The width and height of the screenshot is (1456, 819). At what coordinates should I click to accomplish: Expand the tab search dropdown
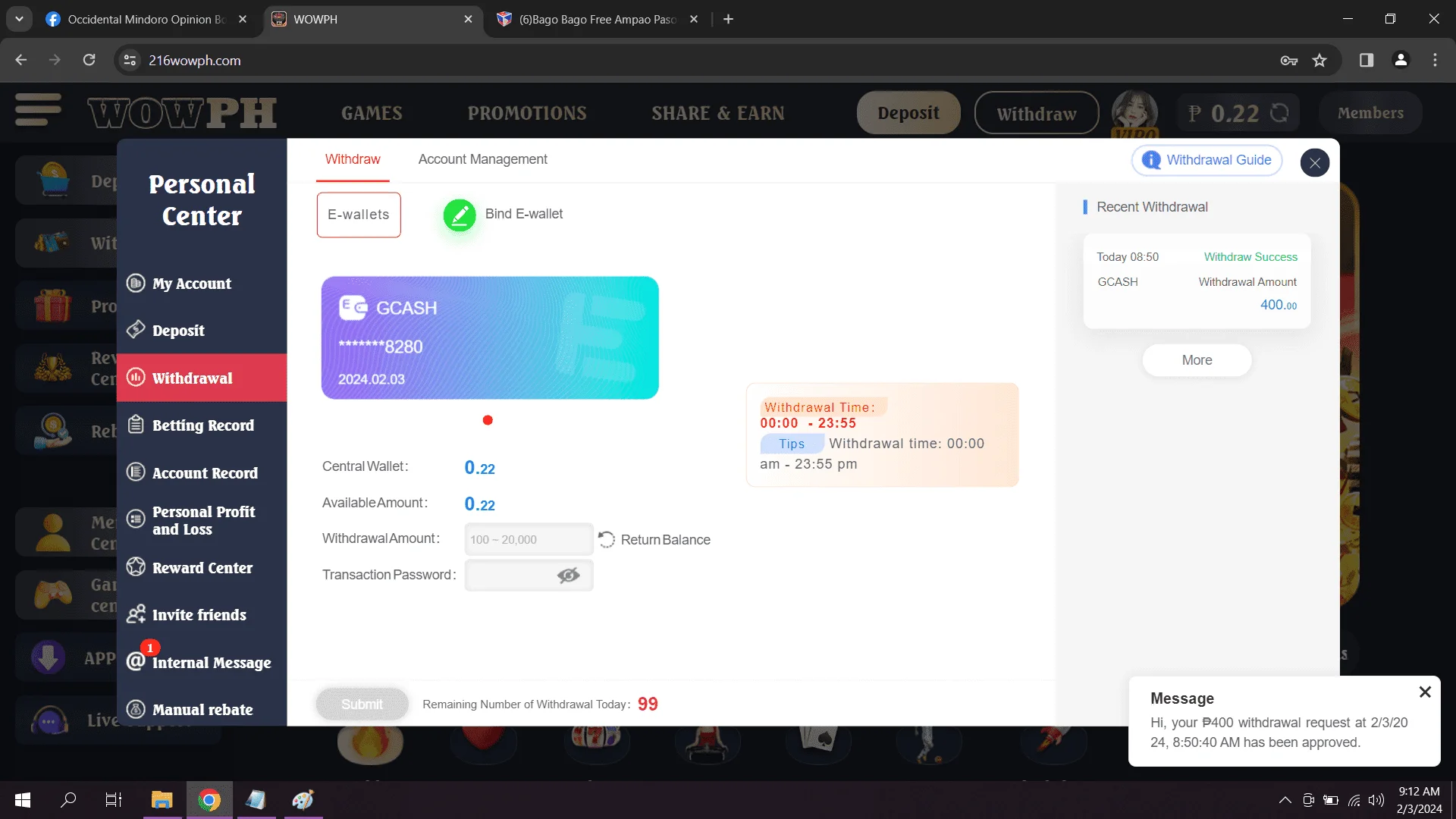(19, 19)
